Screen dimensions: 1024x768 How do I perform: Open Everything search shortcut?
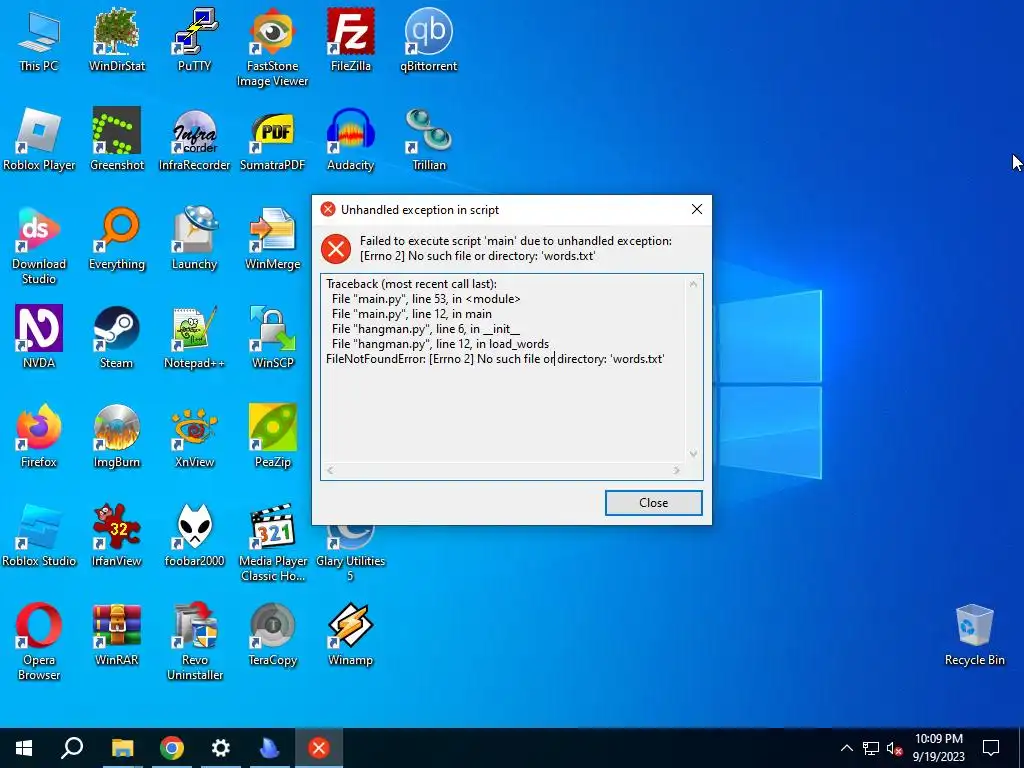pyautogui.click(x=117, y=239)
